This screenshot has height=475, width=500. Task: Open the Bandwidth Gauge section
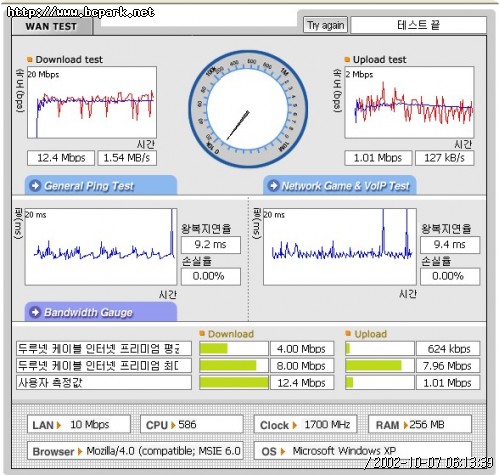tap(101, 312)
